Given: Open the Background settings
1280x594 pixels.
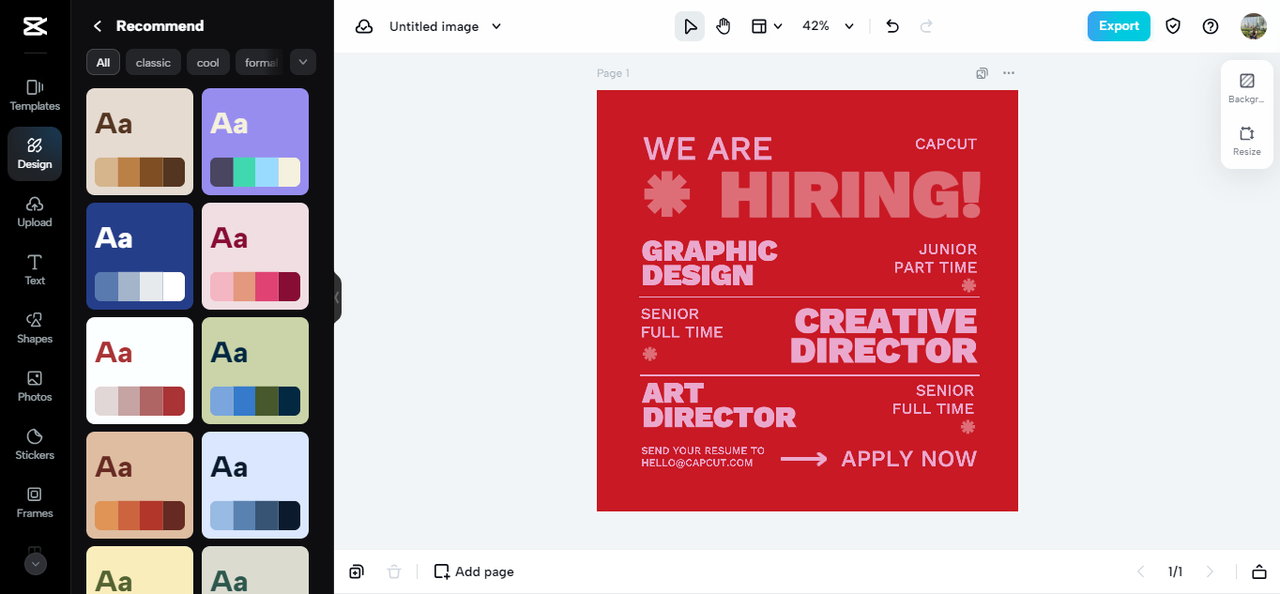Looking at the screenshot, I should click(1246, 87).
